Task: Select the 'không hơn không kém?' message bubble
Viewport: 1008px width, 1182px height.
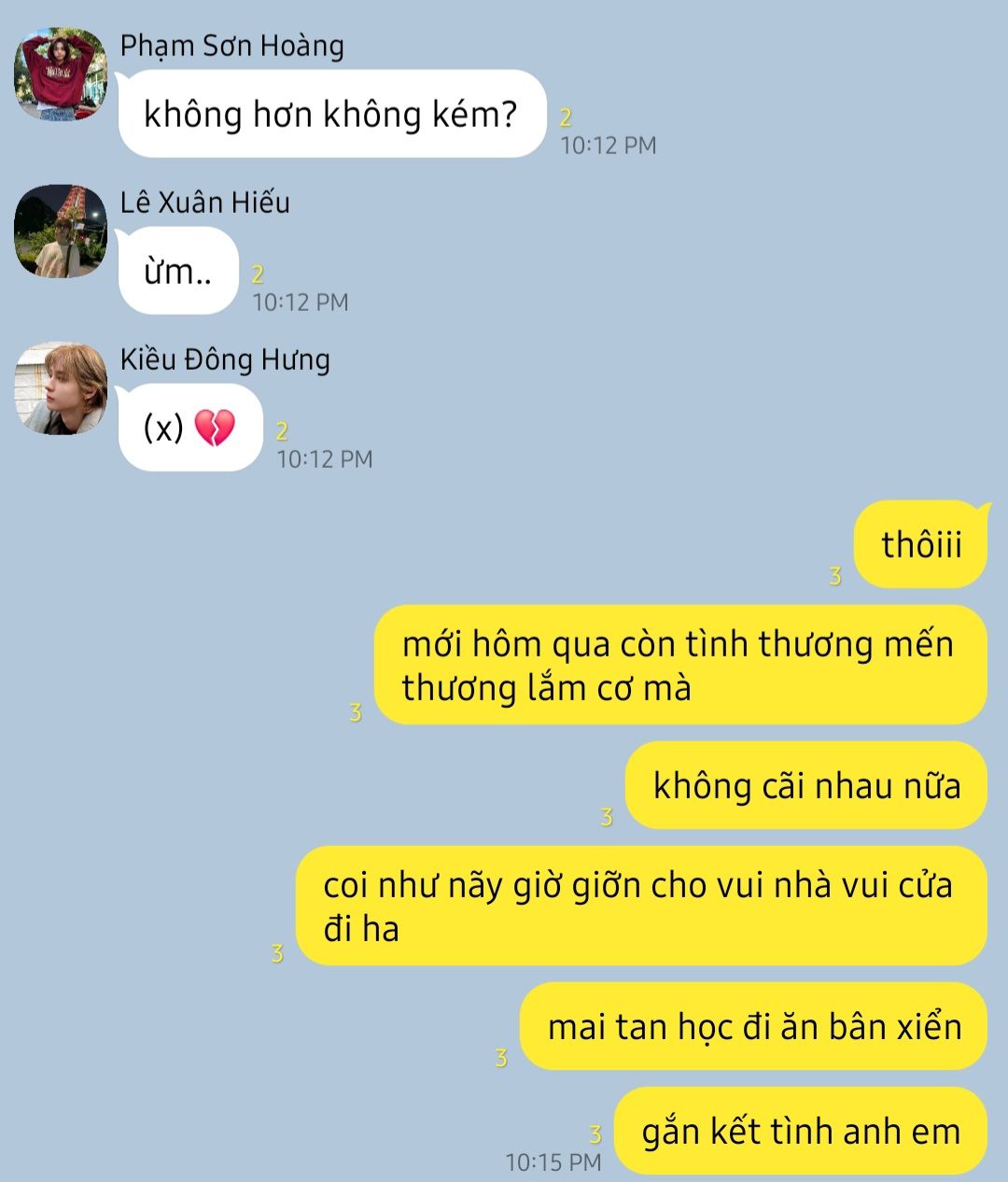Action: point(332,114)
